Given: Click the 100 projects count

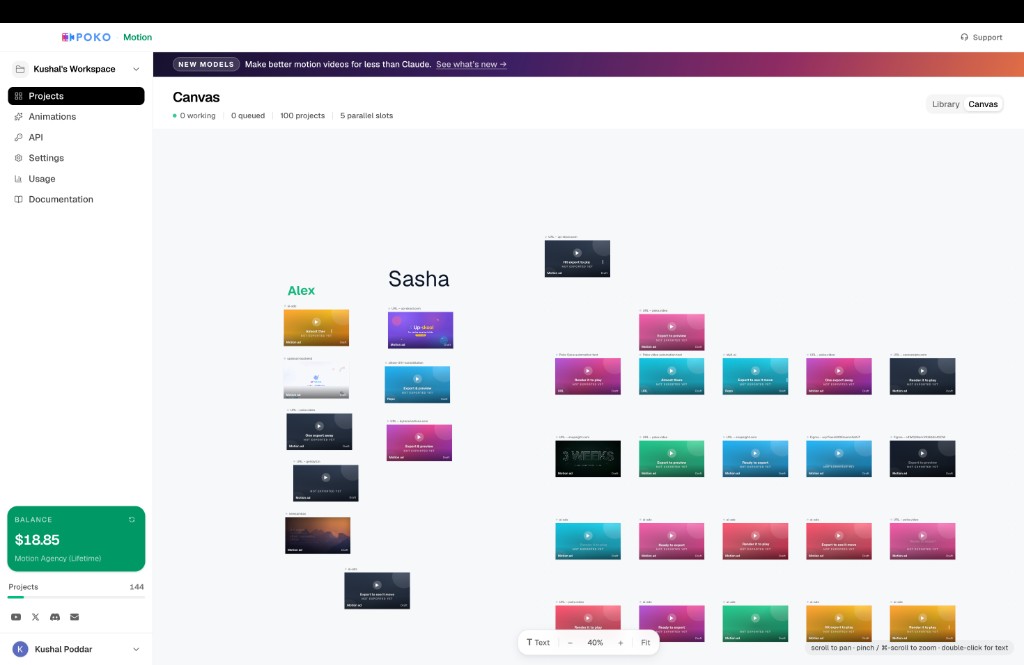Looking at the screenshot, I should pyautogui.click(x=302, y=116).
